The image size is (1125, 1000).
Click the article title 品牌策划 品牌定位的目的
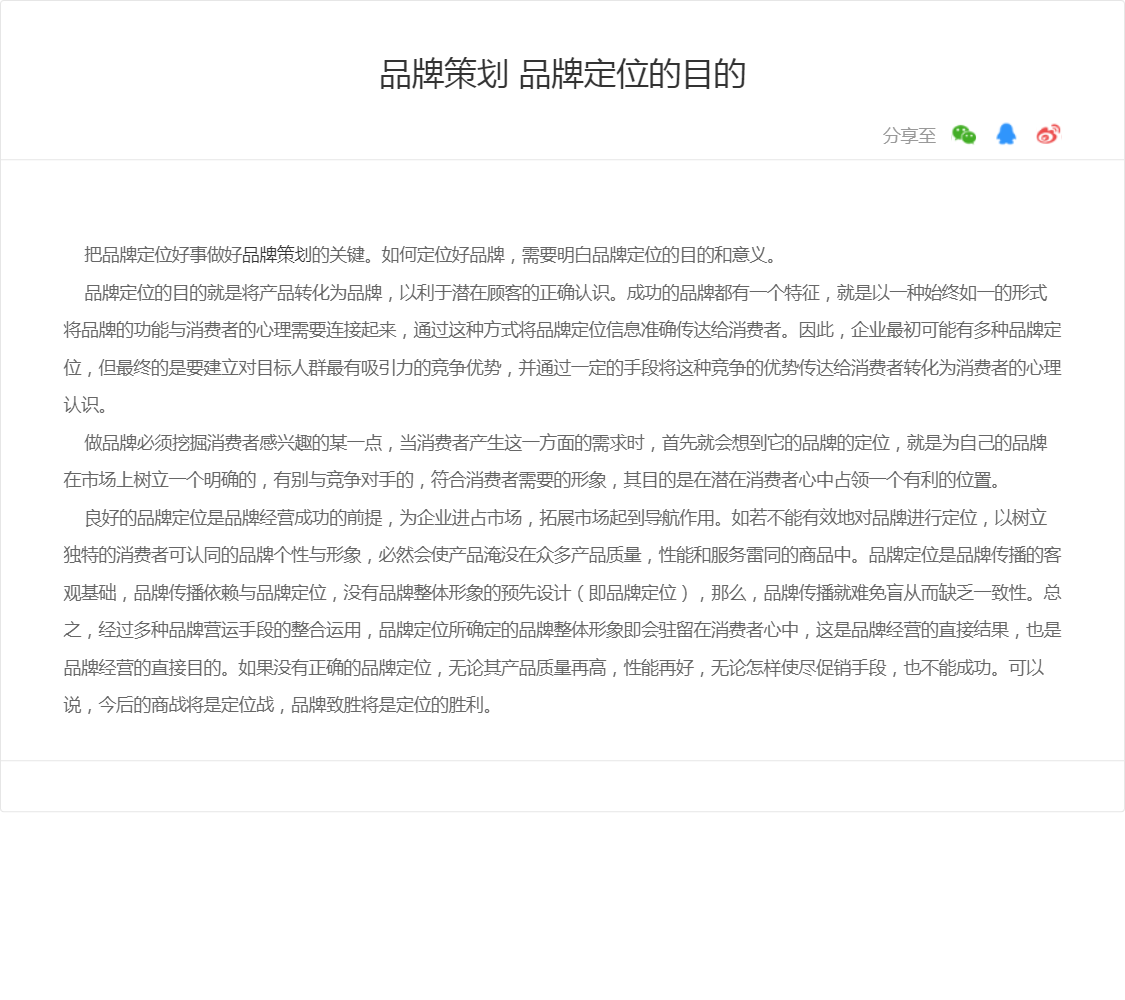click(x=562, y=75)
